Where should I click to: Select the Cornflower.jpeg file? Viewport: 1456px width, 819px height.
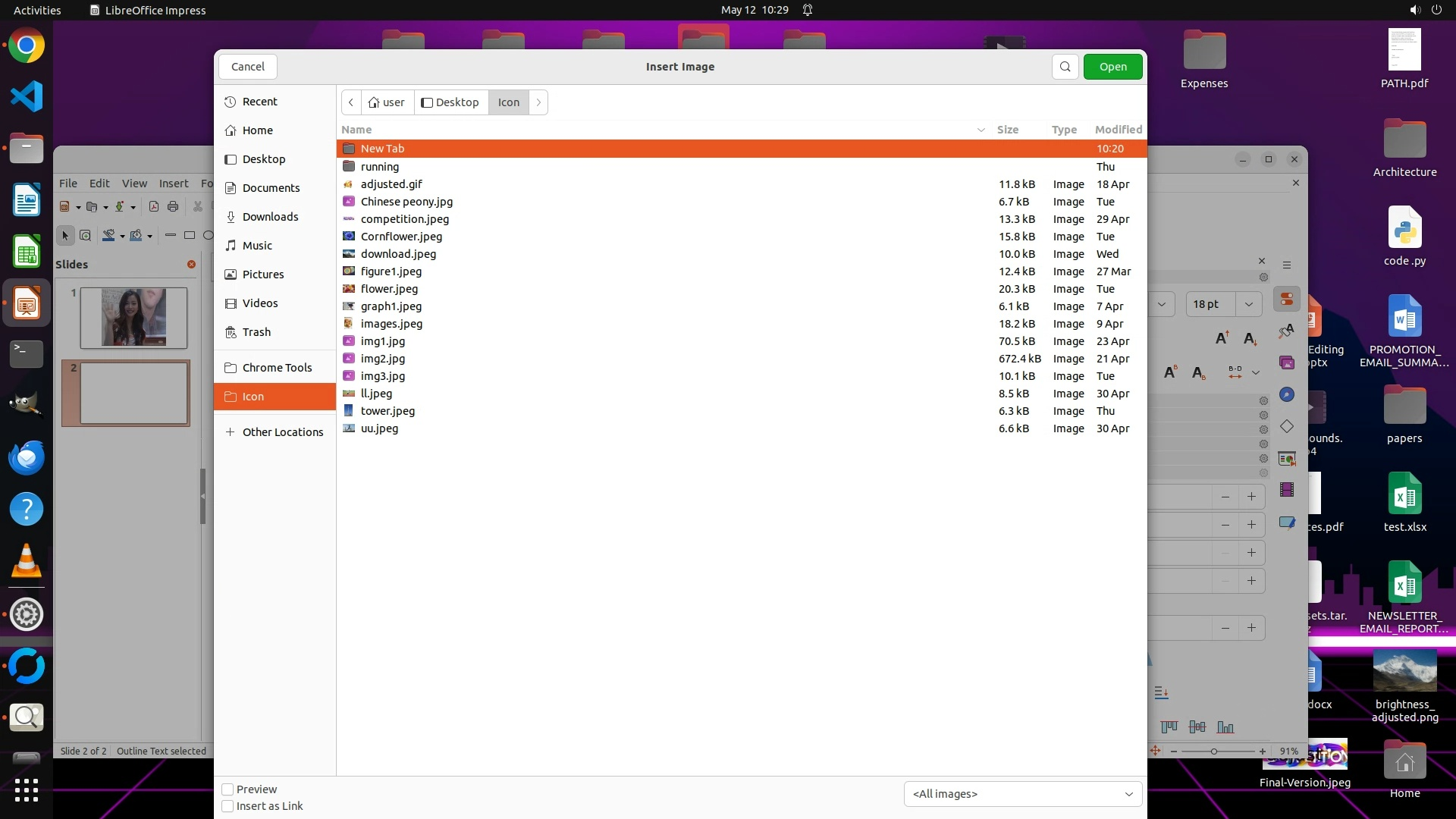tap(401, 237)
